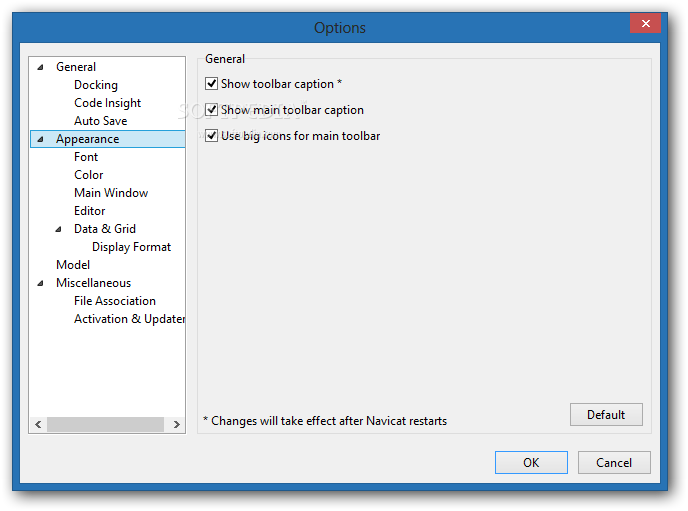This screenshot has height=511, width=688.
Task: Open Activation & Updater settings
Action: click(129, 319)
